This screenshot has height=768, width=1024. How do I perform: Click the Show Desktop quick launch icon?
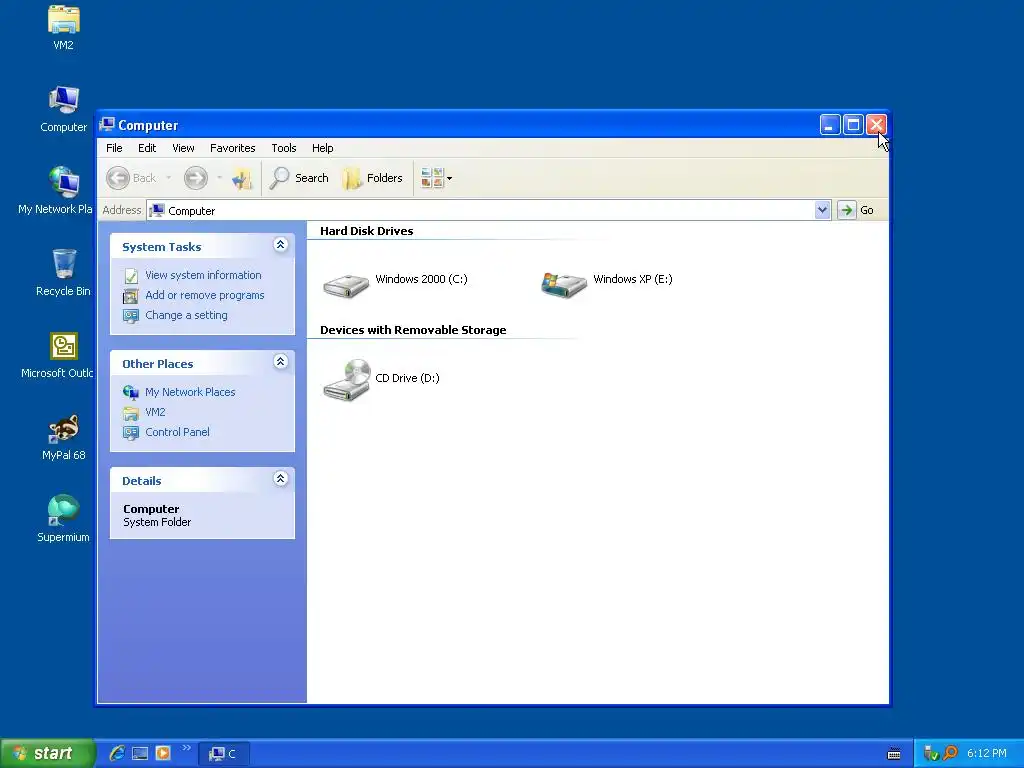(x=140, y=753)
